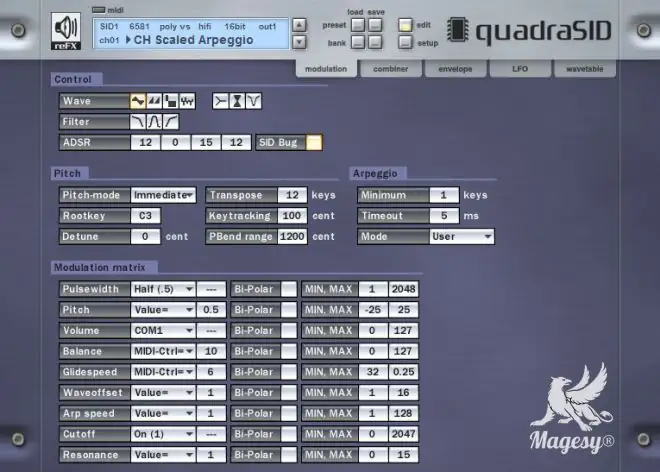Screen dimensions: 660x472
Task: Open the Pitch modulation source dropdown
Action: click(163, 310)
